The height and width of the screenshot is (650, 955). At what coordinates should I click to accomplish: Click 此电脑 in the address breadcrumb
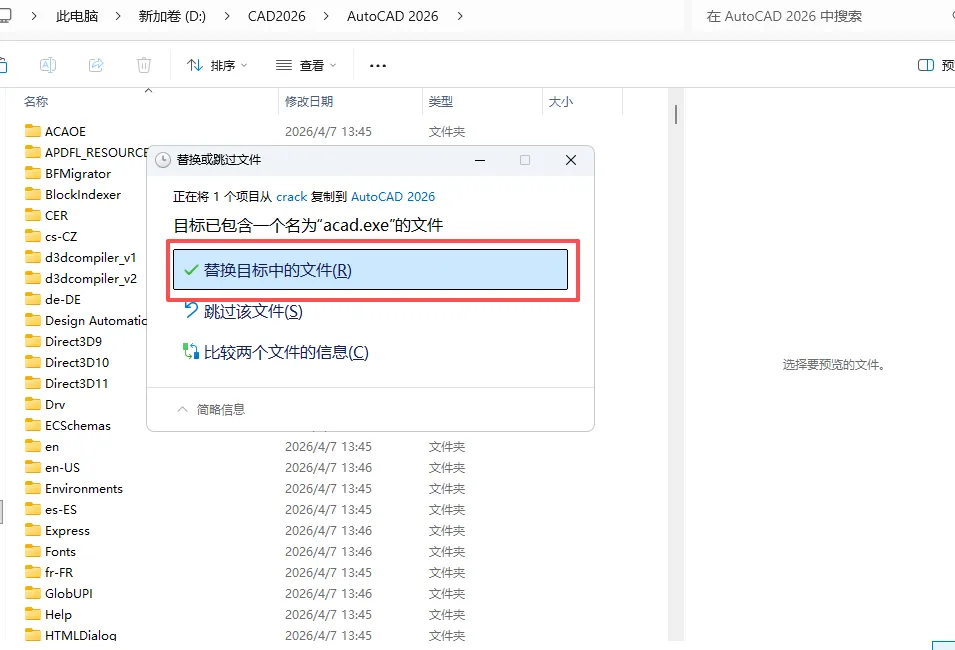[77, 16]
